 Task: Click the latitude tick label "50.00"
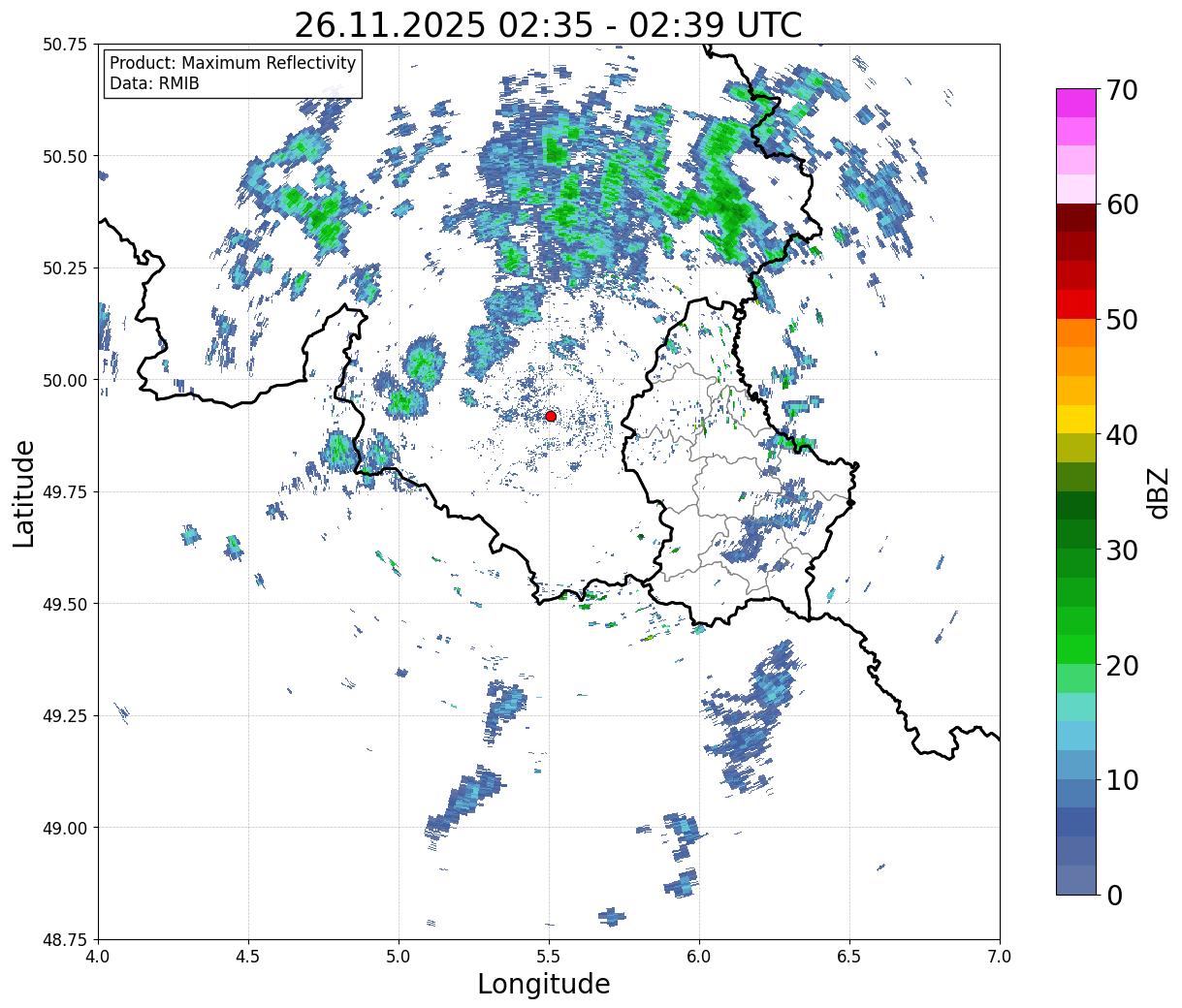pyautogui.click(x=65, y=380)
